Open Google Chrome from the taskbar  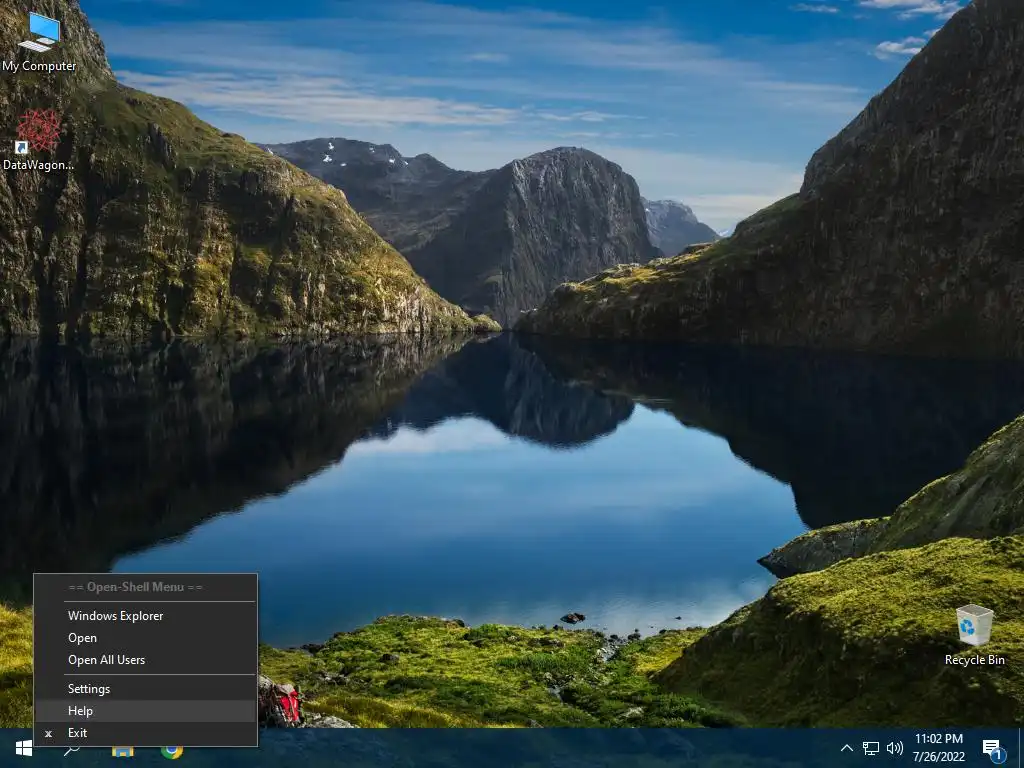[x=172, y=752]
